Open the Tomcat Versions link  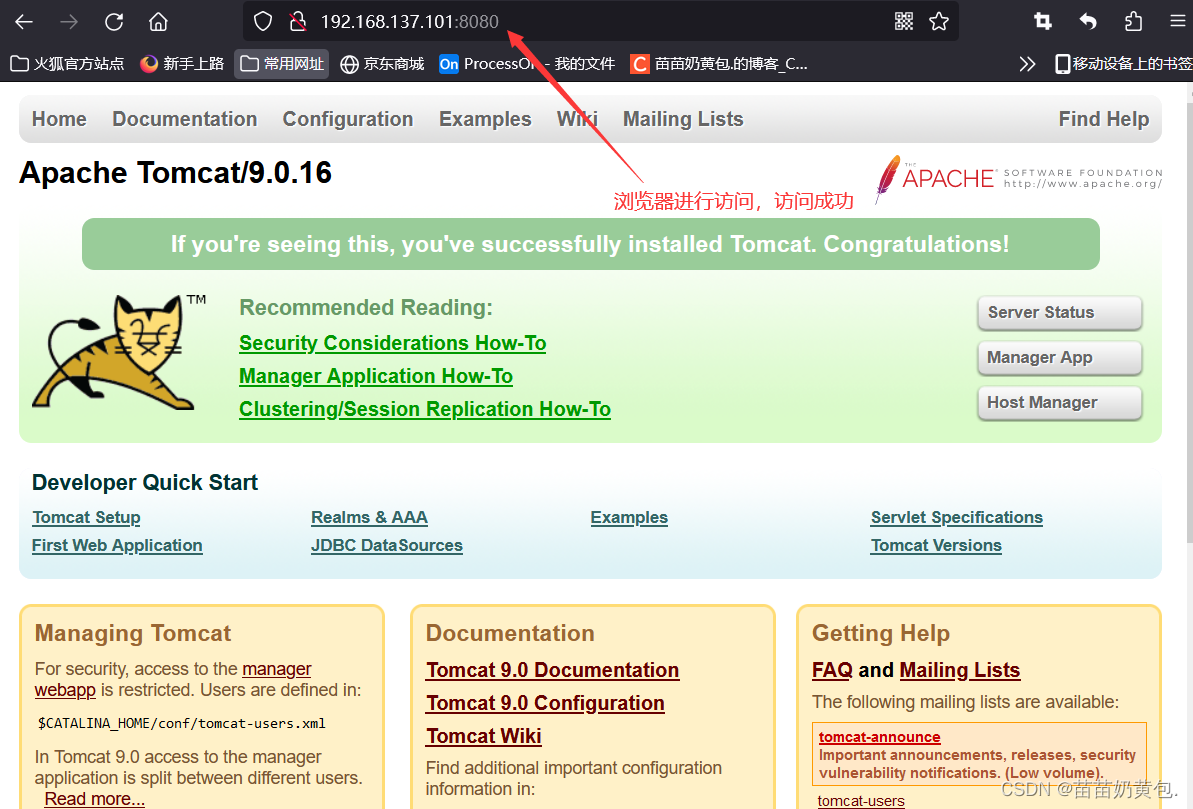[x=936, y=546]
